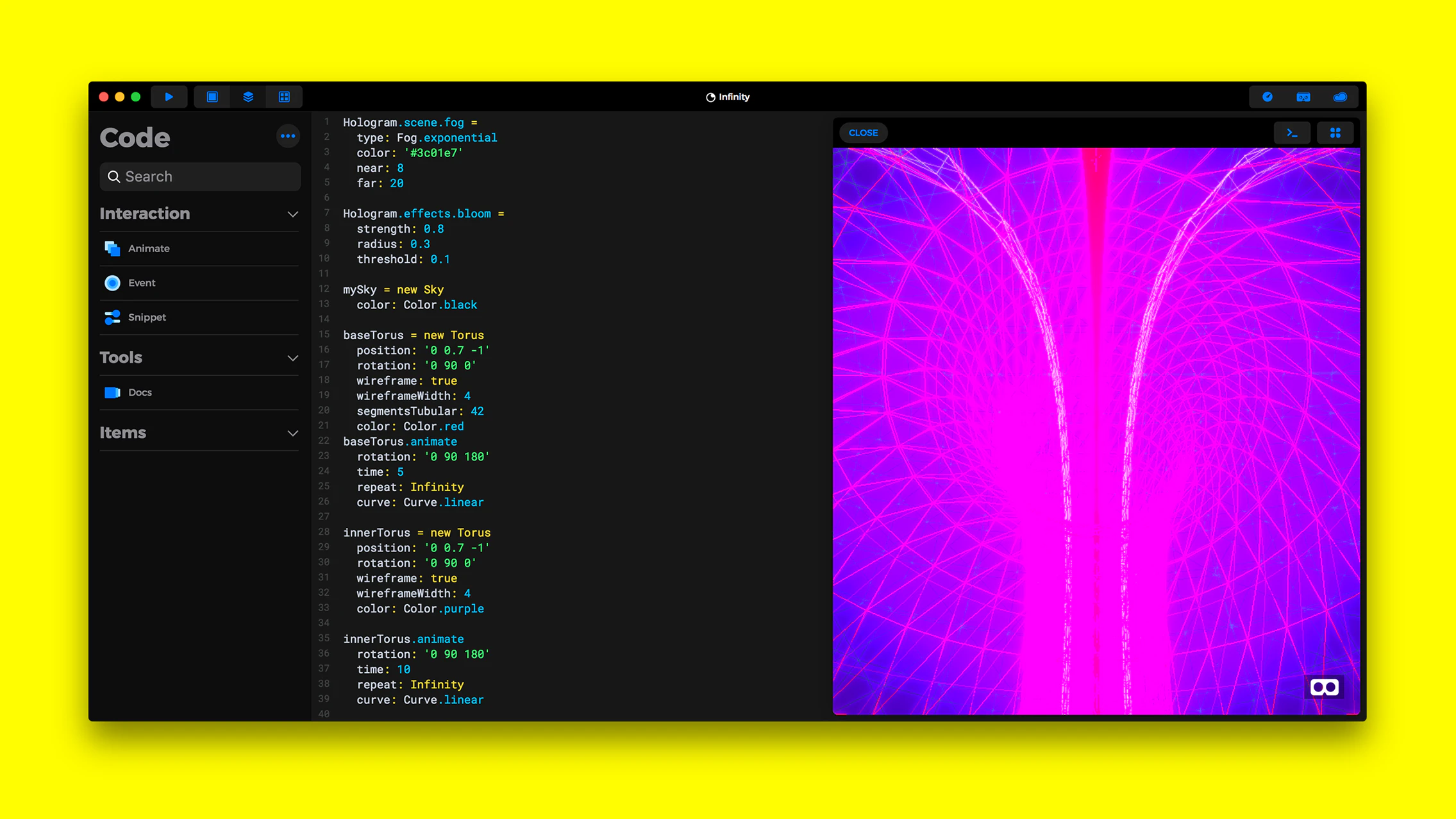1456x819 pixels.
Task: Open the Snippet item in sidebar
Action: 147,317
